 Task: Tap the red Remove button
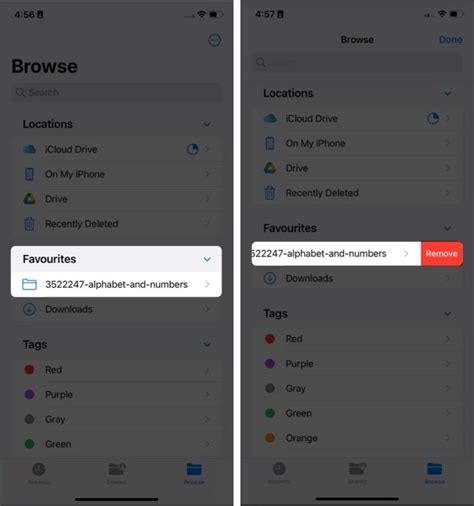pyautogui.click(x=442, y=254)
